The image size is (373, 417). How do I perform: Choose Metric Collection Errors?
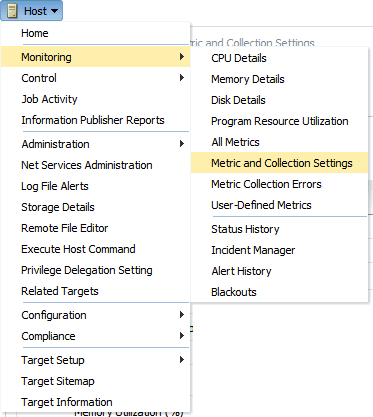266,184
